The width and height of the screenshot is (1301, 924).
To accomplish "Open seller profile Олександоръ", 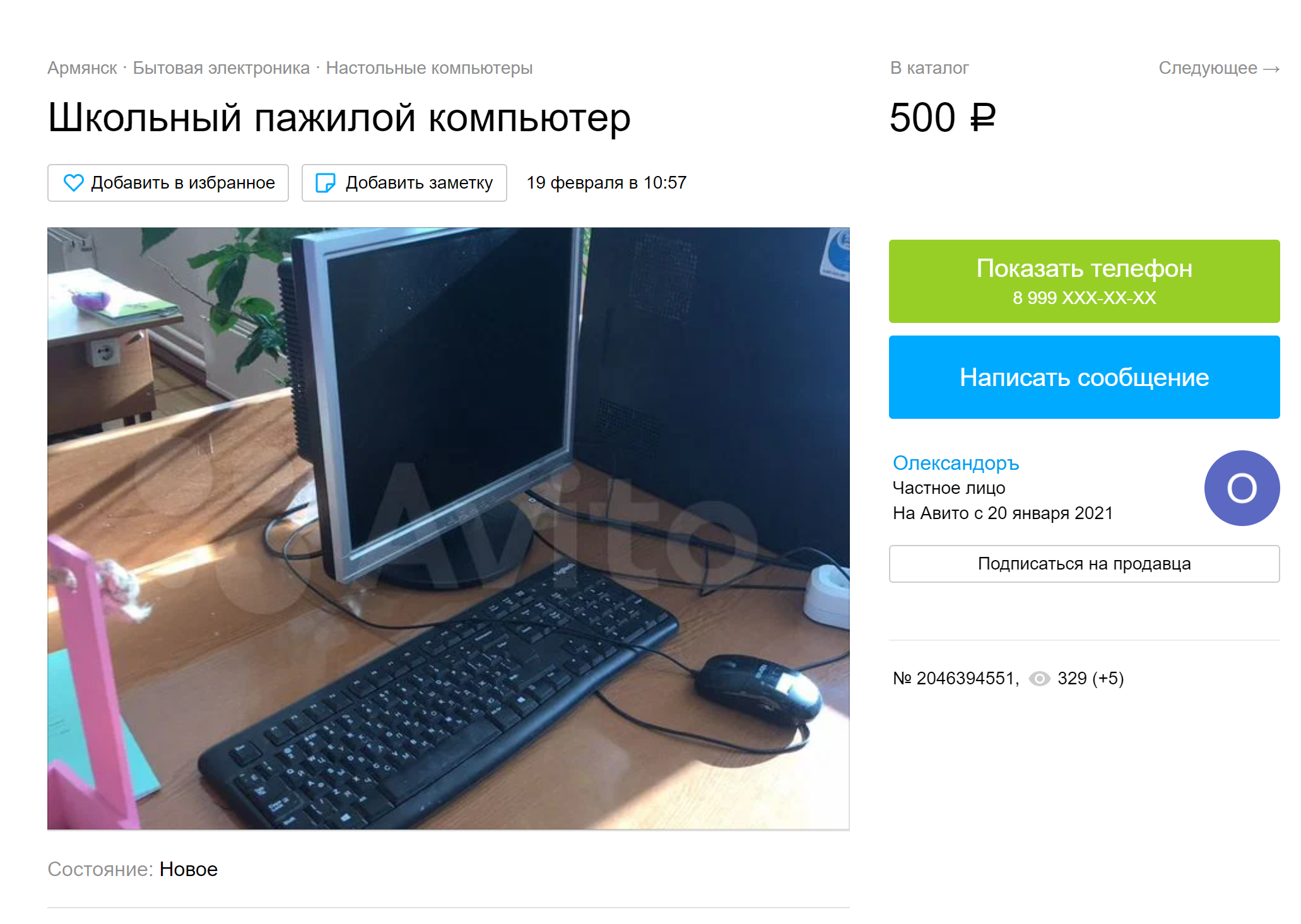I will coord(956,463).
